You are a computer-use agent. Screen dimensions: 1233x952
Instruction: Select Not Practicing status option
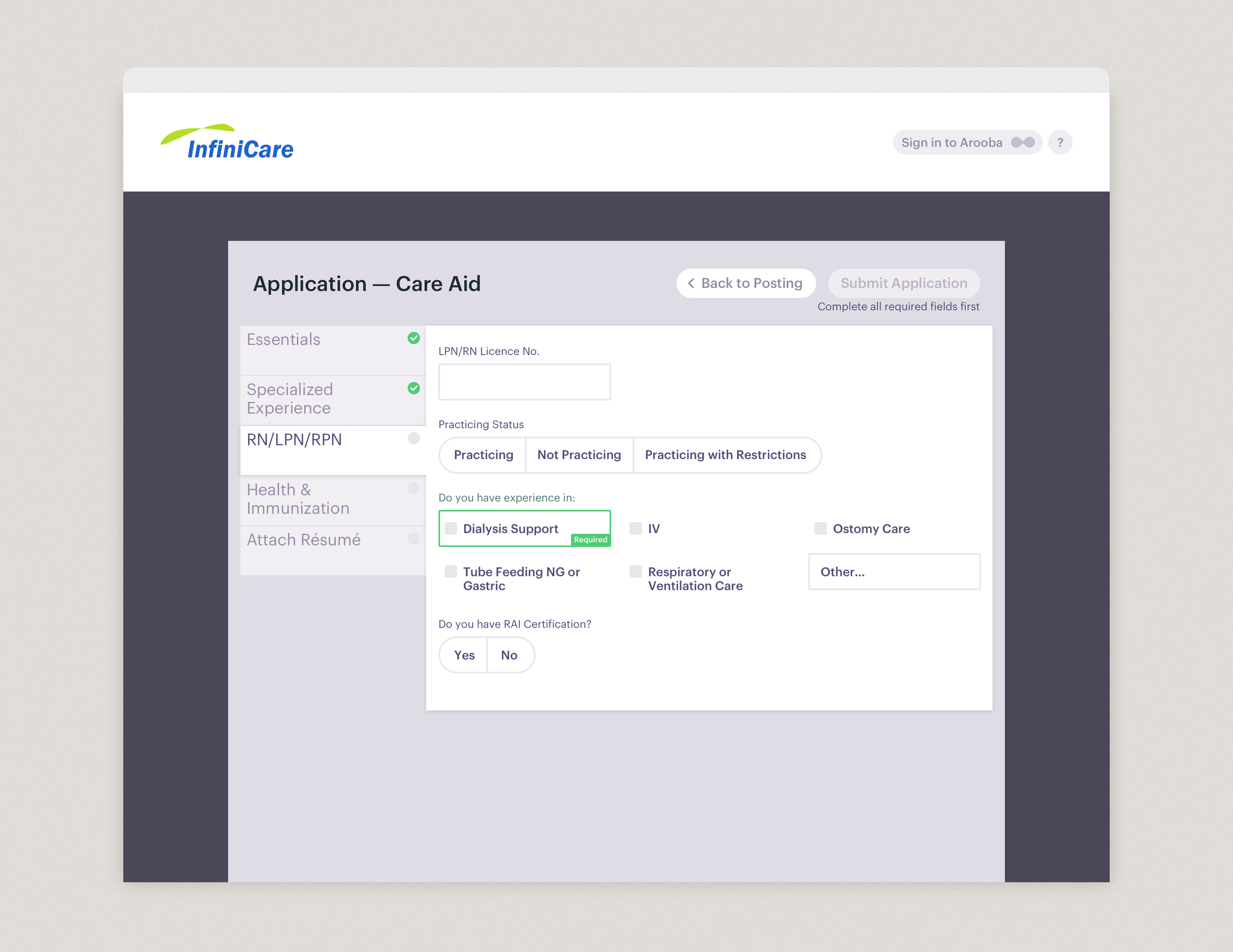click(x=579, y=455)
